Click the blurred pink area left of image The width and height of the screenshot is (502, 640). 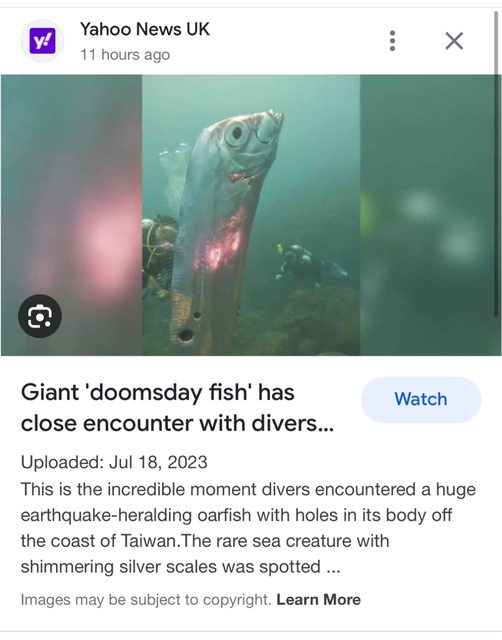pyautogui.click(x=71, y=215)
